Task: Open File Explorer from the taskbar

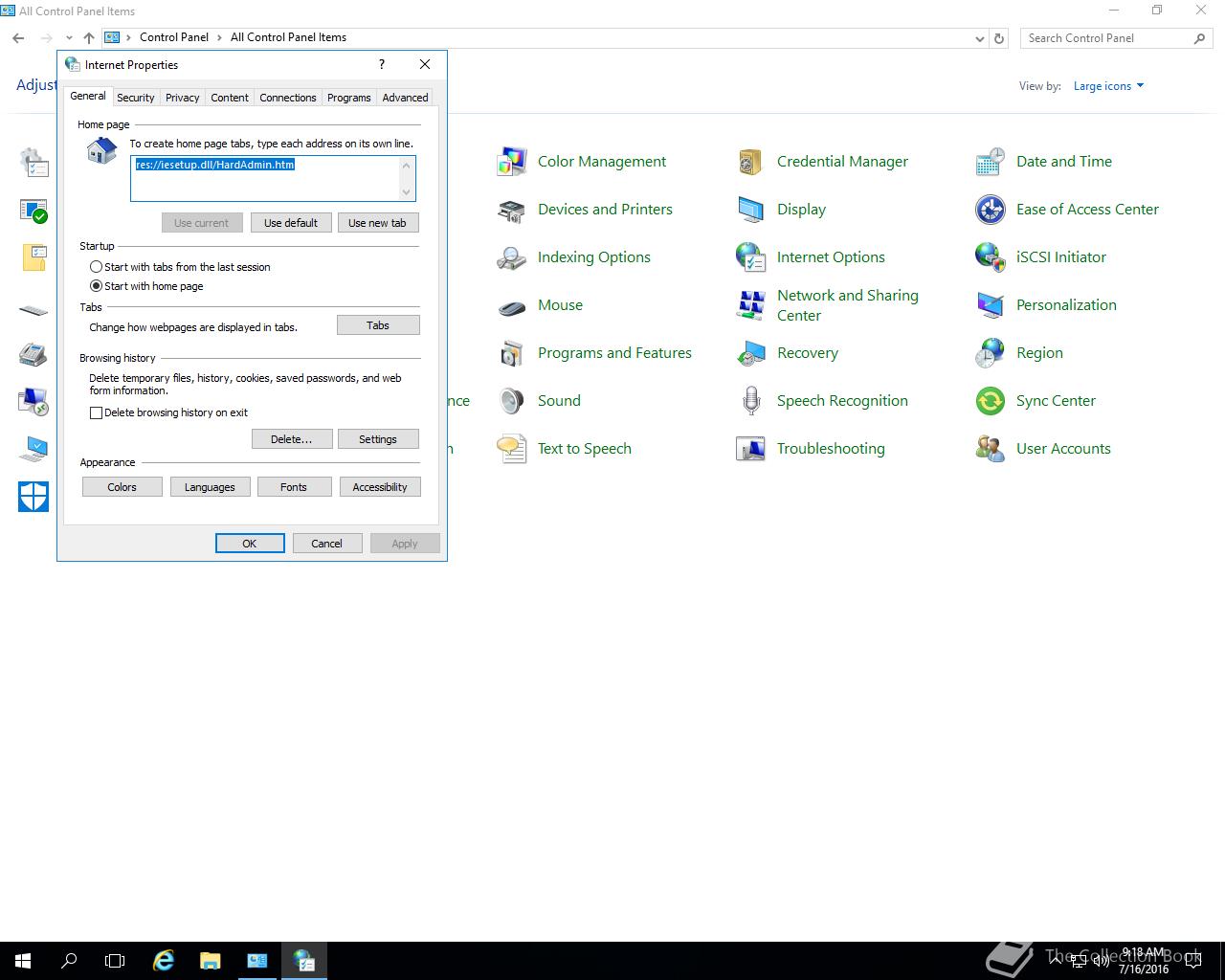Action: click(210, 961)
